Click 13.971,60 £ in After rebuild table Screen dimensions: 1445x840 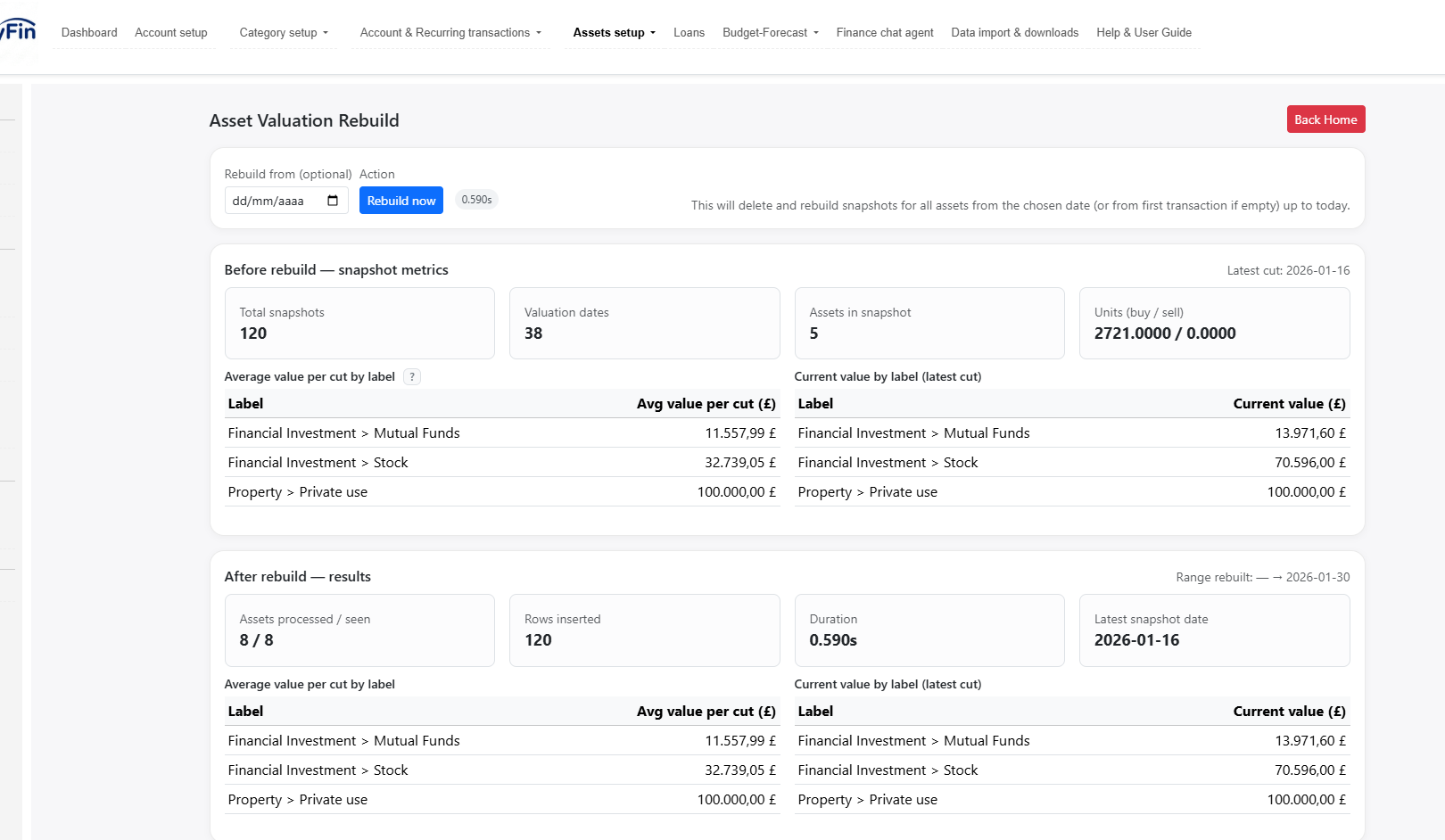pyautogui.click(x=1310, y=741)
